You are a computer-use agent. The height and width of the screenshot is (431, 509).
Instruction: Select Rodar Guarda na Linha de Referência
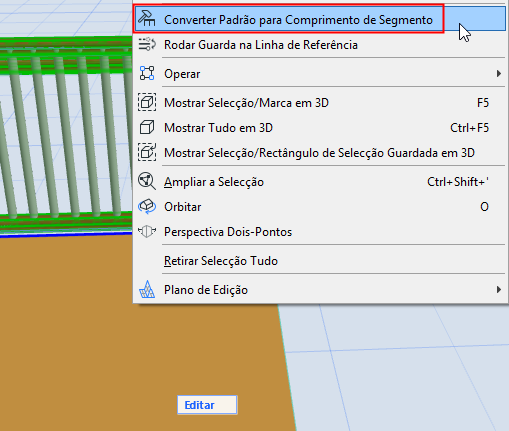(319, 45)
